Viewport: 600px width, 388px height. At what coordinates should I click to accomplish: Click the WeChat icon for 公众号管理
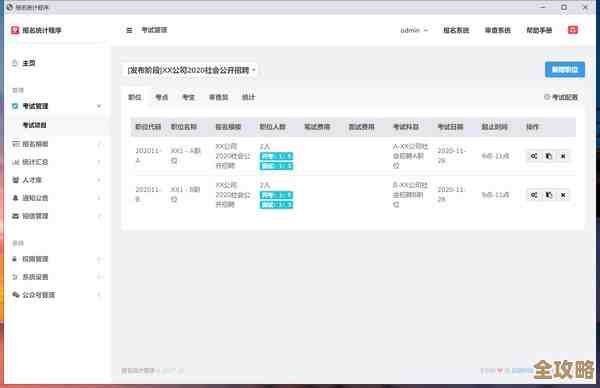click(x=16, y=295)
